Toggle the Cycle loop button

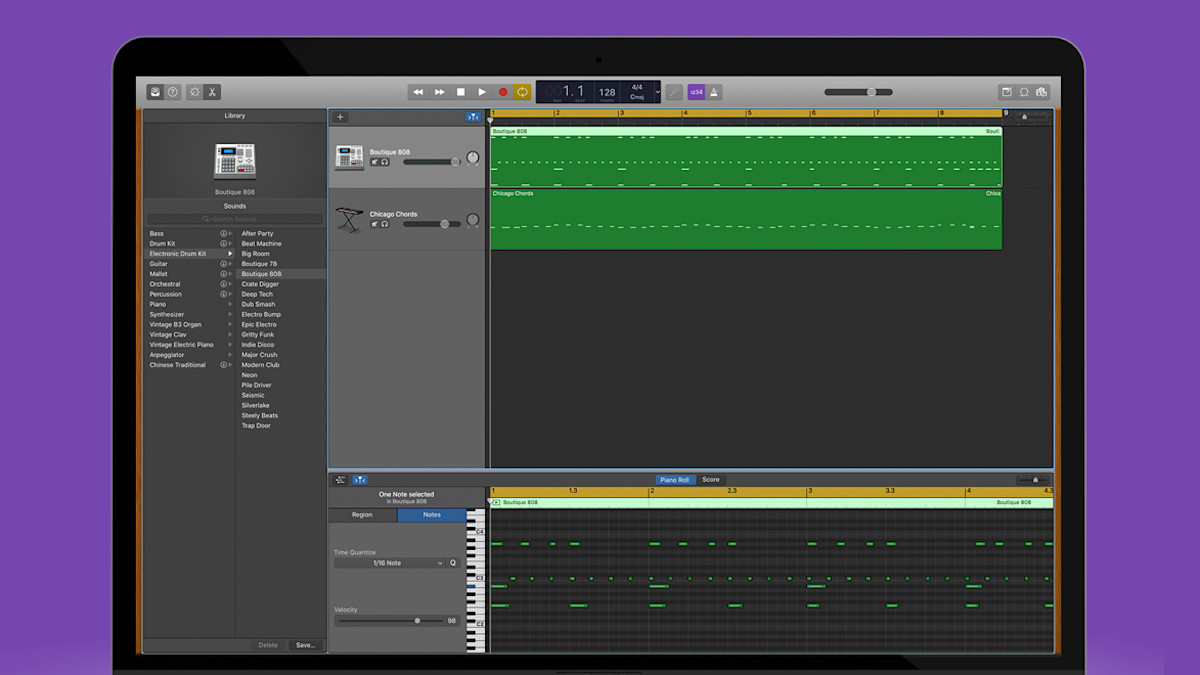click(x=522, y=92)
